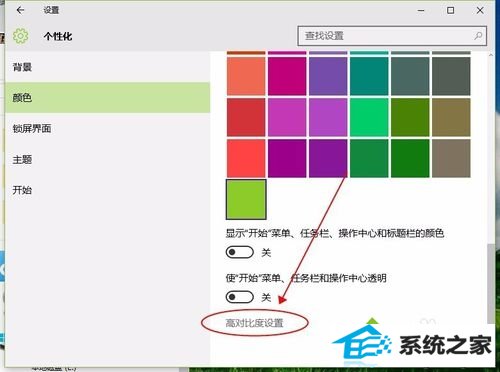Maximize the settings window
Viewport: 500px width, 372px height.
pos(450,10)
